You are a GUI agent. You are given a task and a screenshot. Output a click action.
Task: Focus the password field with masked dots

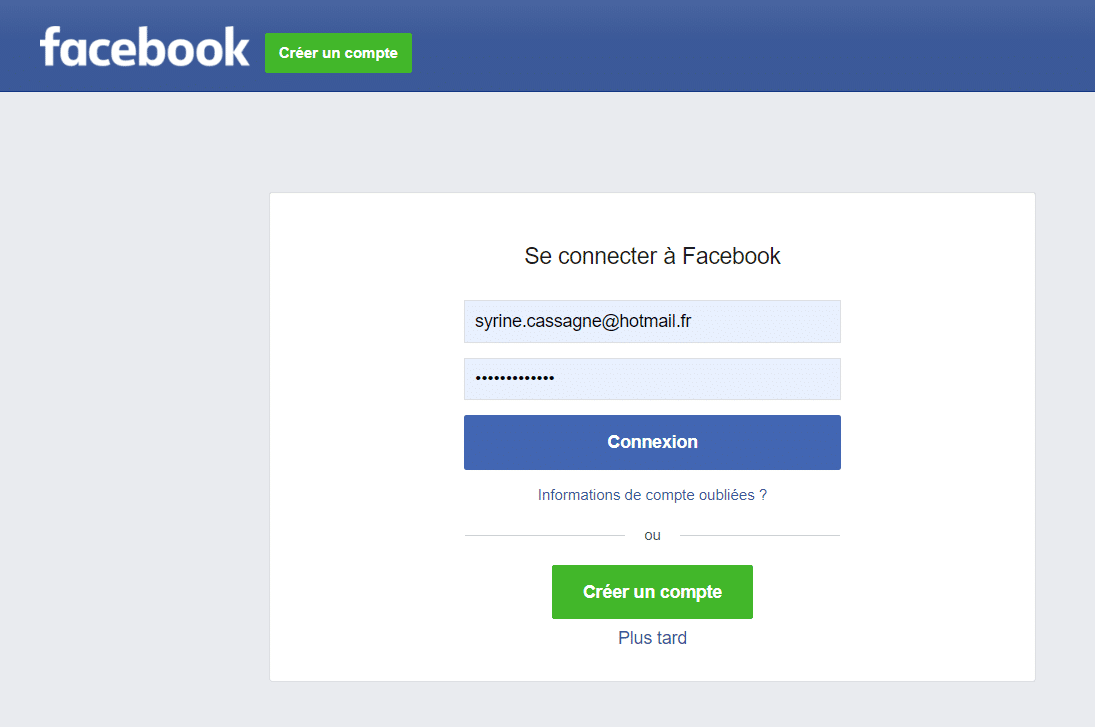pos(652,379)
